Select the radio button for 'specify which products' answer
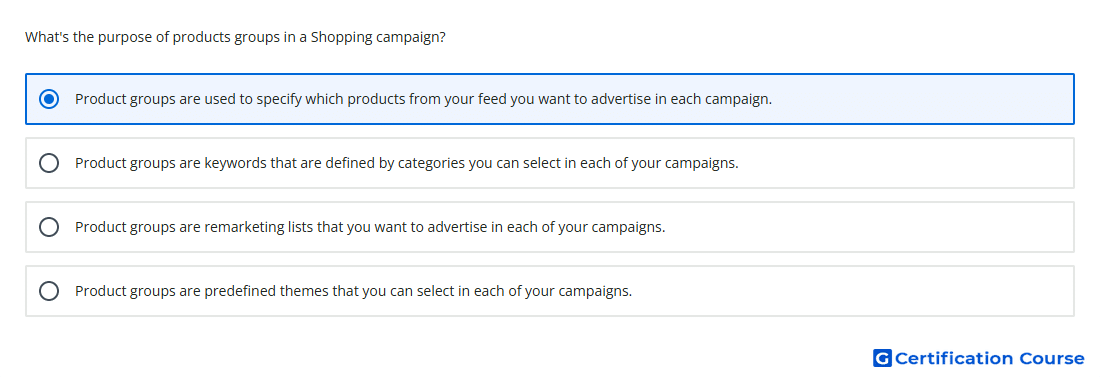This screenshot has width=1100, height=377. pyautogui.click(x=49, y=99)
